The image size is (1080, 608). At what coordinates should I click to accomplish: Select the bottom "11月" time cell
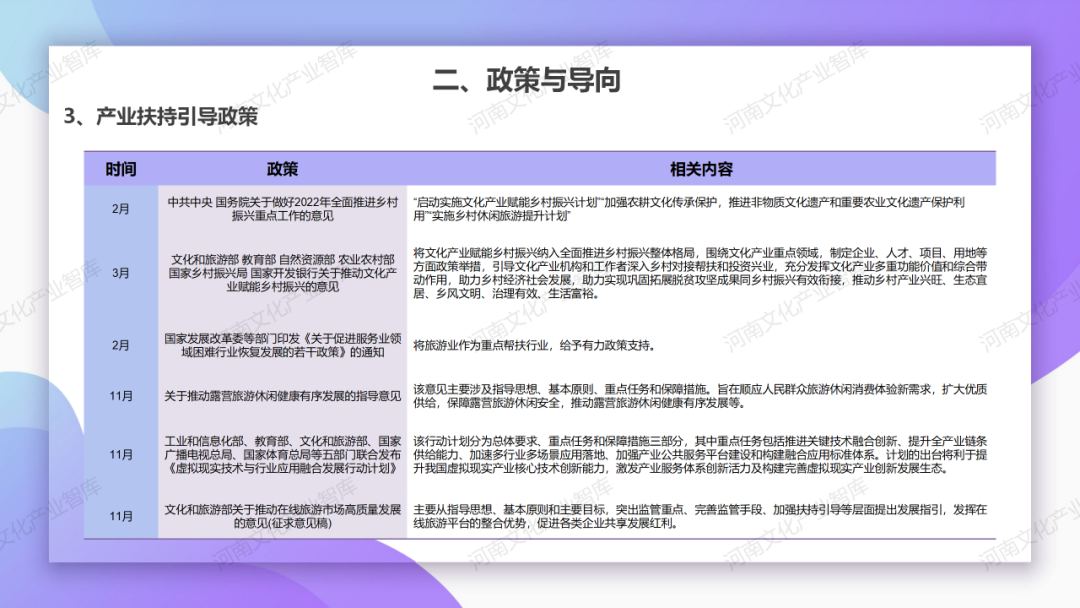tap(122, 516)
